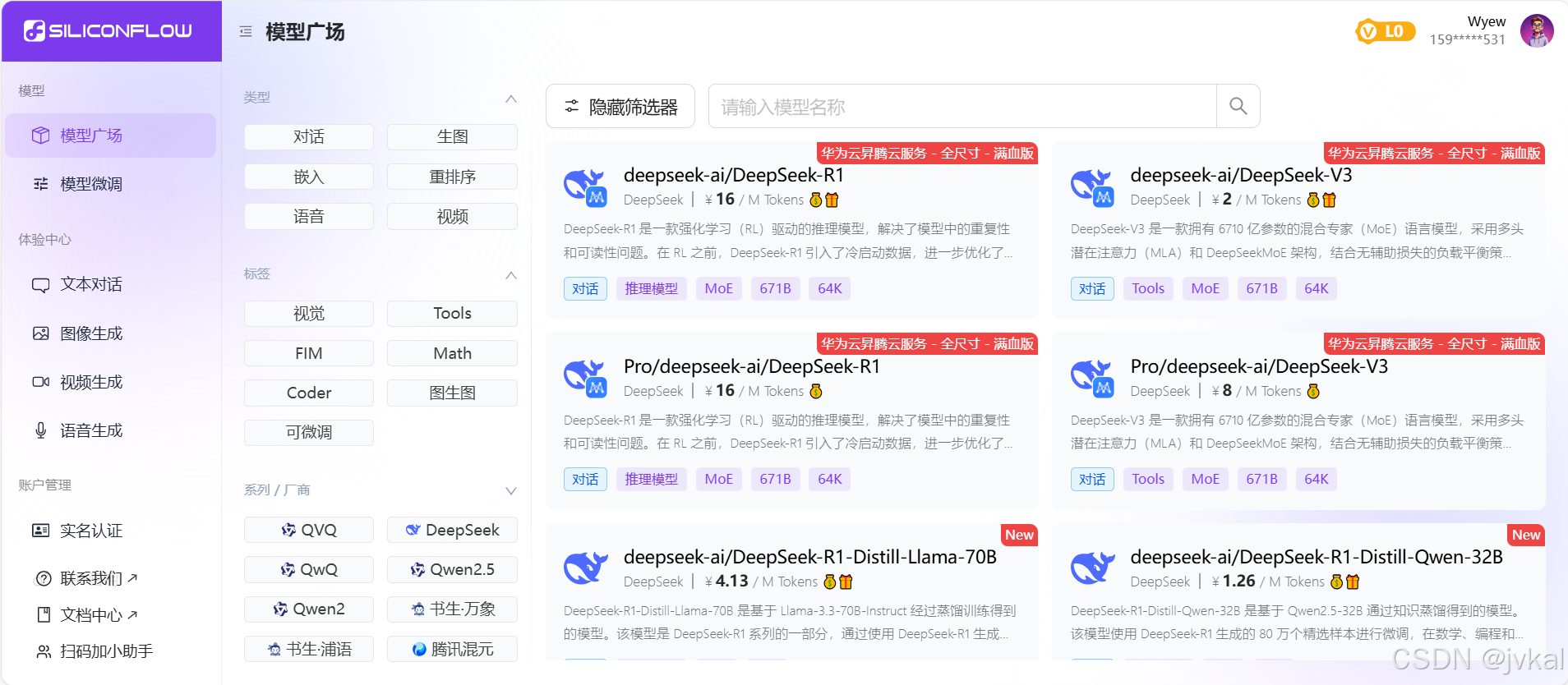
Task: Toggle the 生图 type filter
Action: (x=452, y=136)
